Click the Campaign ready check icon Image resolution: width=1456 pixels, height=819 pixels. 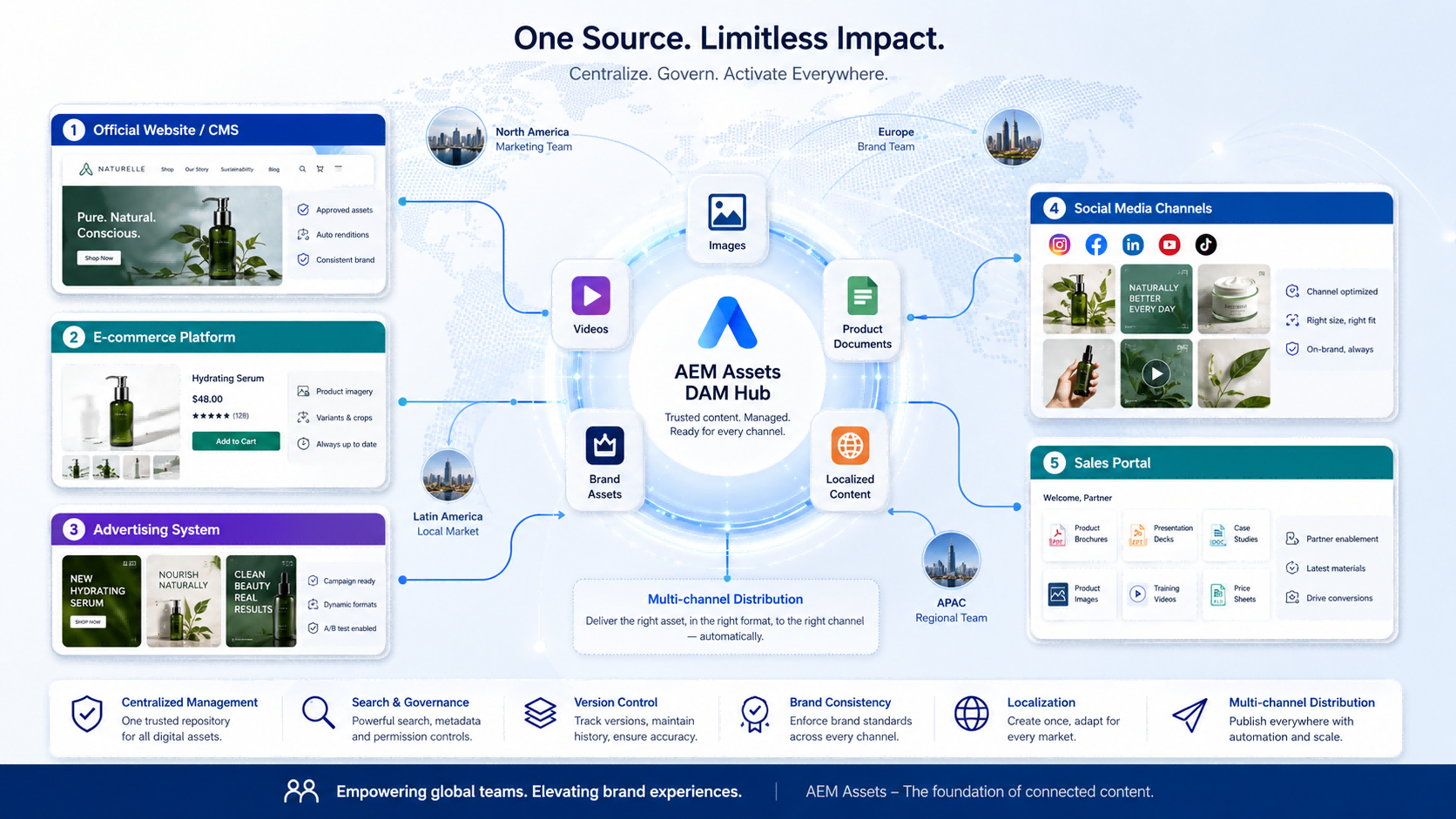pyautogui.click(x=313, y=581)
